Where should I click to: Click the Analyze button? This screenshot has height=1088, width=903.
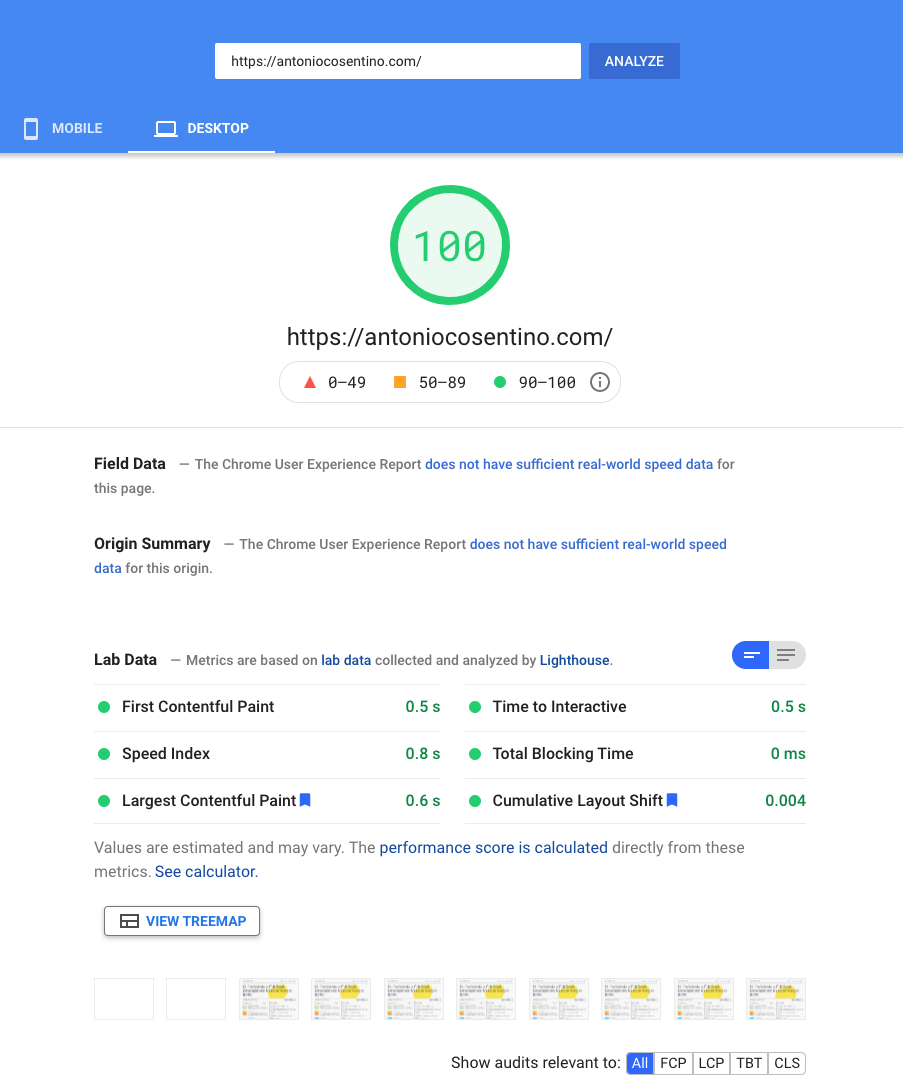634,61
